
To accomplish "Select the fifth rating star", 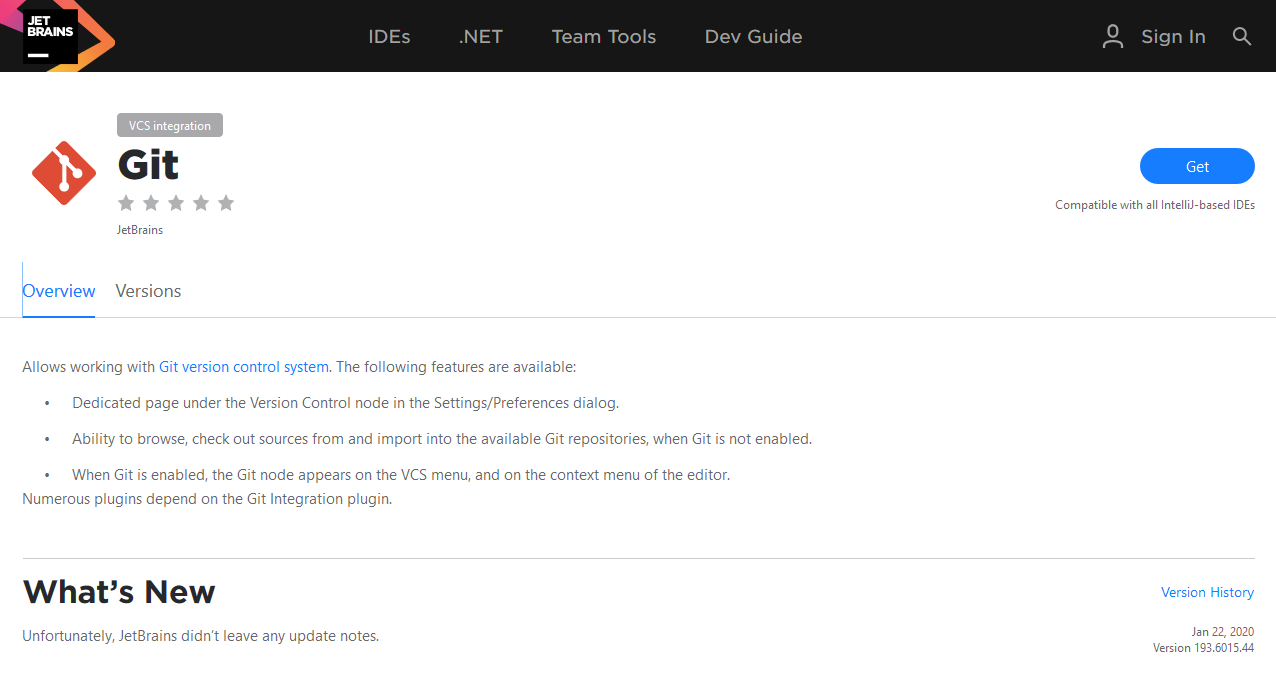I will [x=226, y=203].
